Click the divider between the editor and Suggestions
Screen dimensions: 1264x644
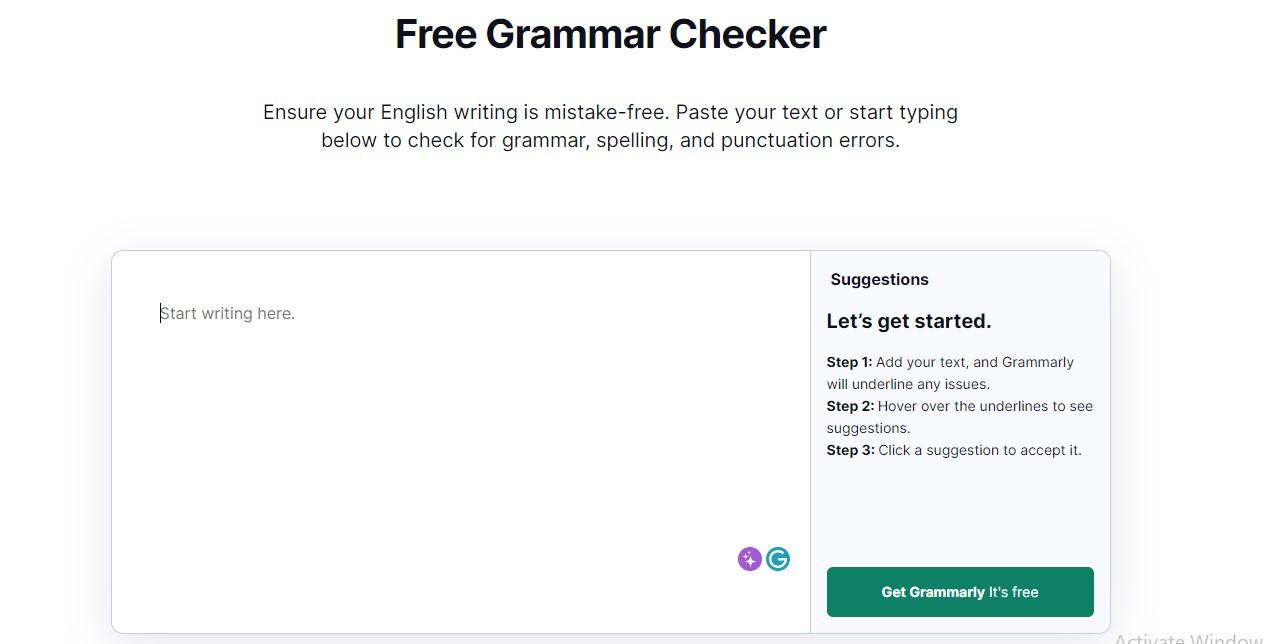pos(810,441)
